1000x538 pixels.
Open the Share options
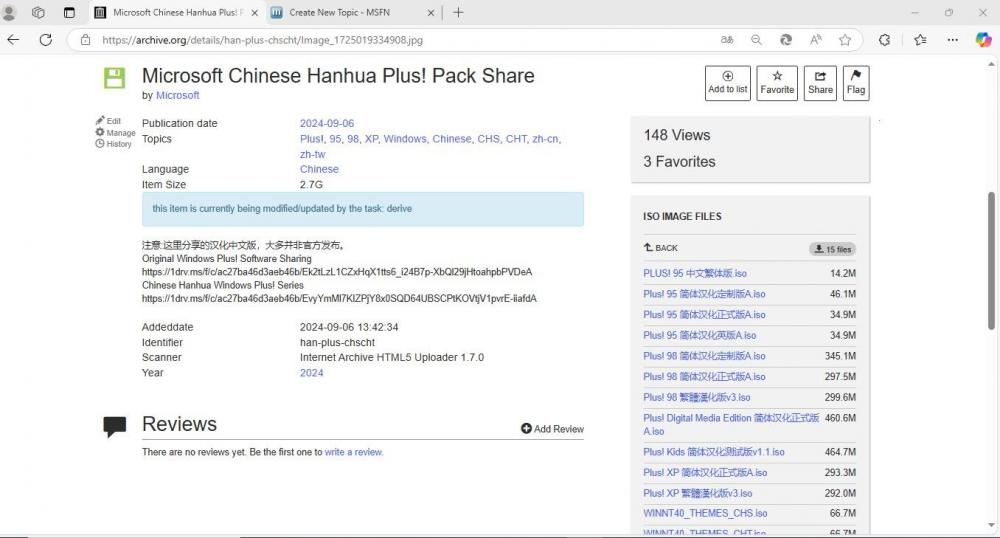[820, 82]
